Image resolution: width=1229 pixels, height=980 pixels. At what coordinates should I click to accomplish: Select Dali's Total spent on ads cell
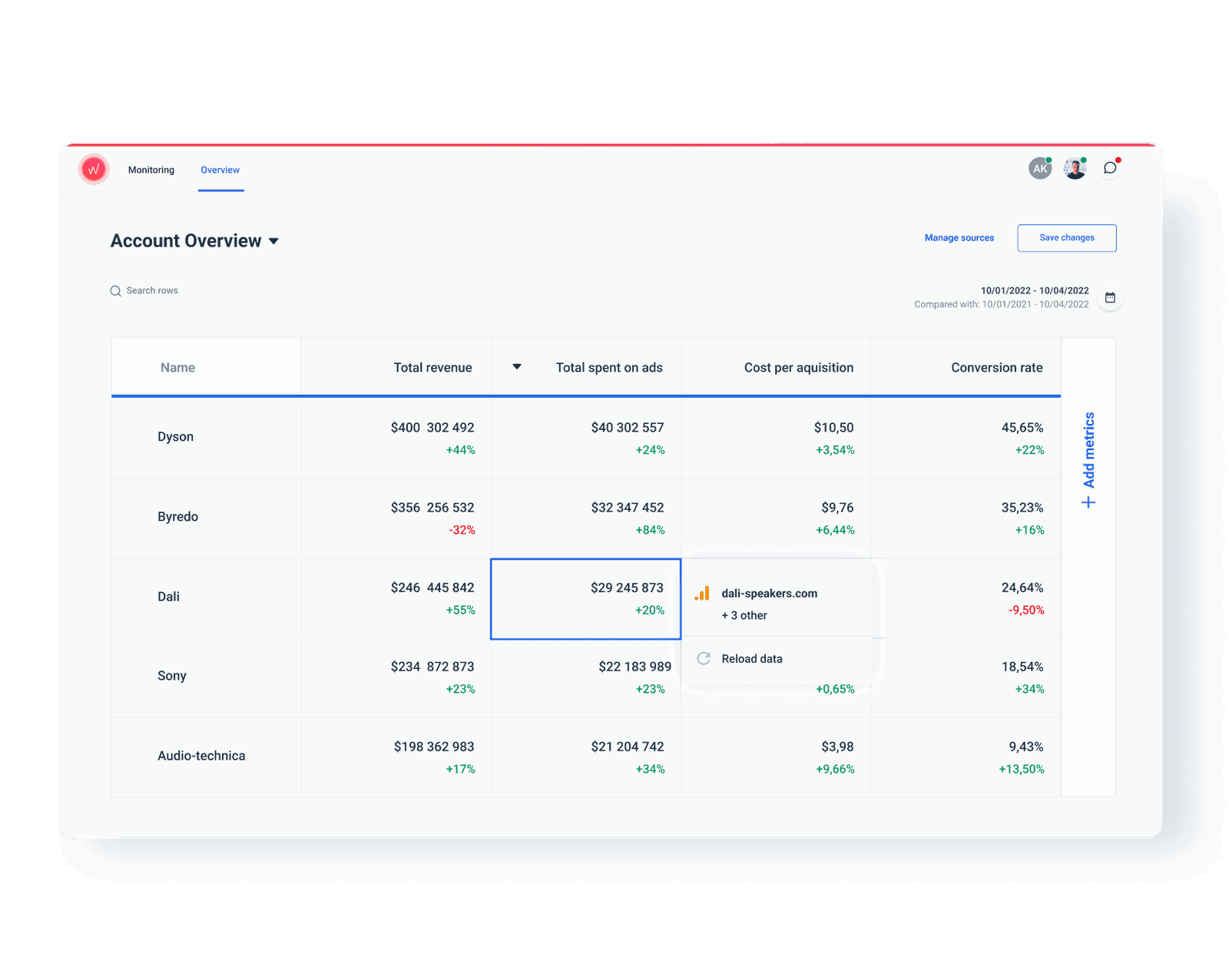tap(586, 598)
